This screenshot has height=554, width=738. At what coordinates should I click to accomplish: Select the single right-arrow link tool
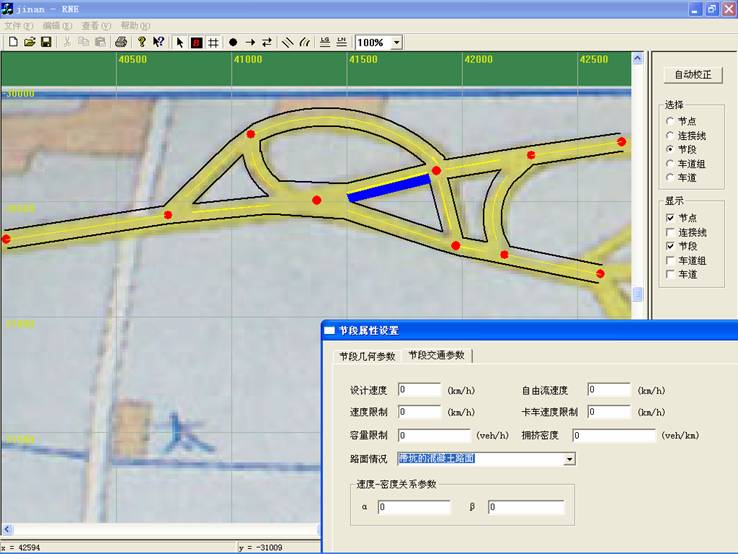pyautogui.click(x=250, y=42)
